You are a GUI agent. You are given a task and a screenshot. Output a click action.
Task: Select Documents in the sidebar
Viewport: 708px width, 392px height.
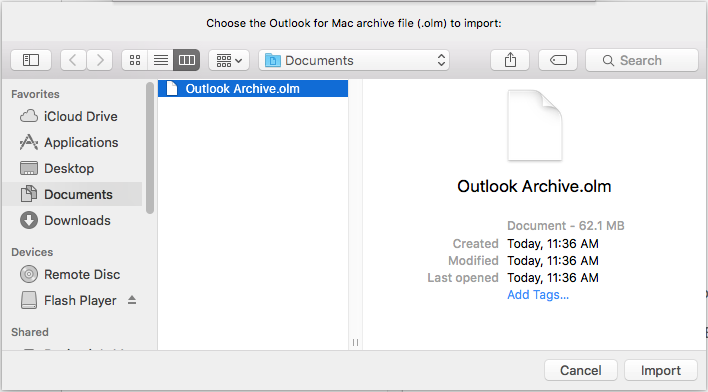pyautogui.click(x=72, y=194)
